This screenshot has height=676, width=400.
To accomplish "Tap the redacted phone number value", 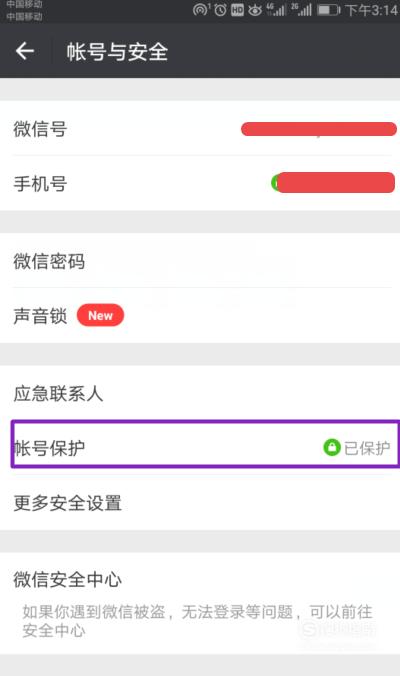I will (x=333, y=183).
